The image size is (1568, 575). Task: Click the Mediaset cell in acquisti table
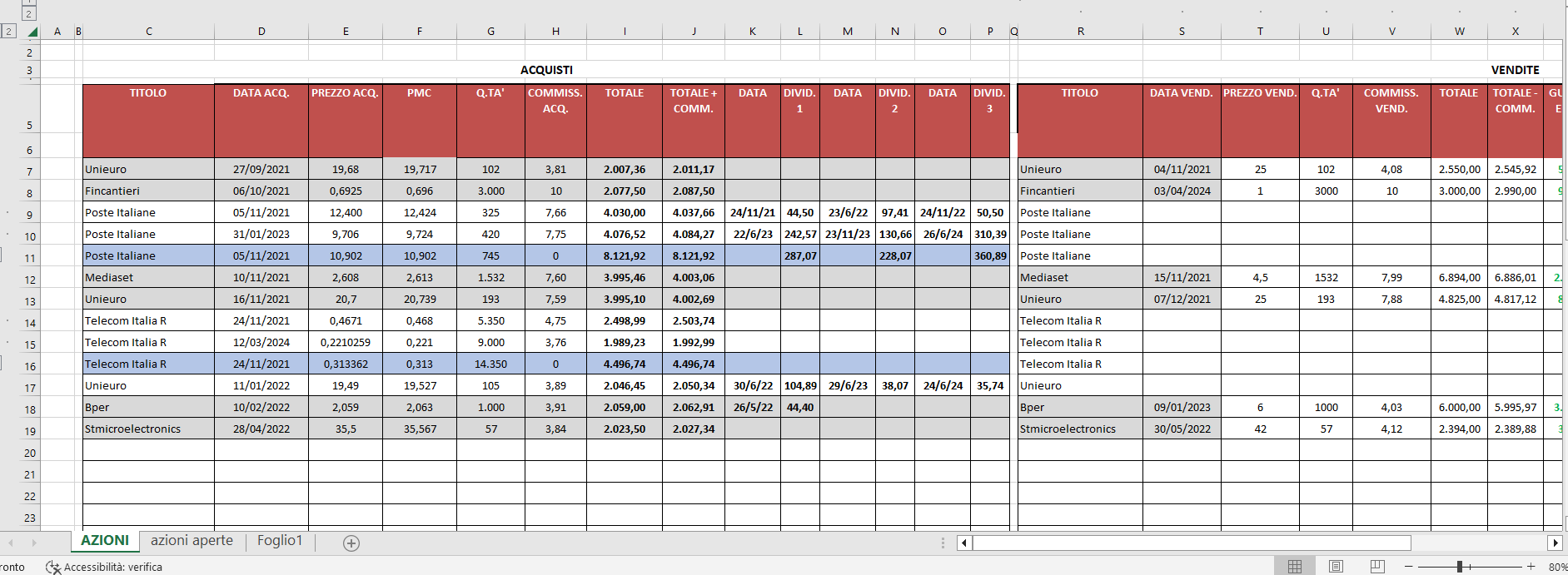pyautogui.click(x=149, y=277)
